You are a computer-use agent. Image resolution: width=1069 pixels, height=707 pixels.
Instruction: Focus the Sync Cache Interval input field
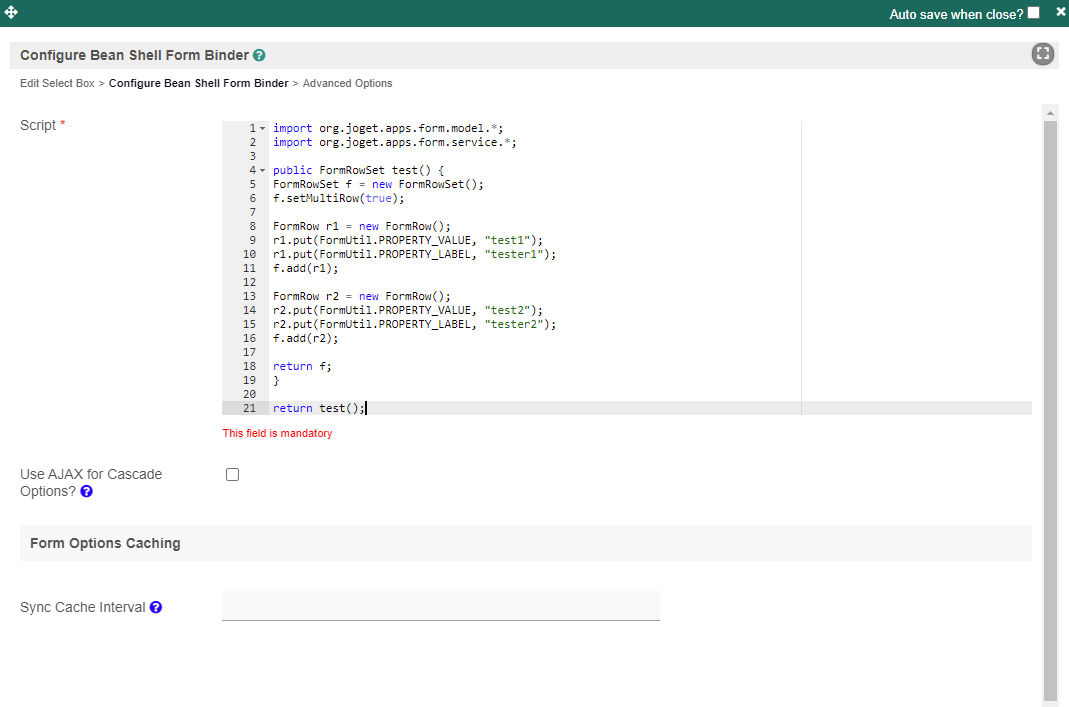440,606
